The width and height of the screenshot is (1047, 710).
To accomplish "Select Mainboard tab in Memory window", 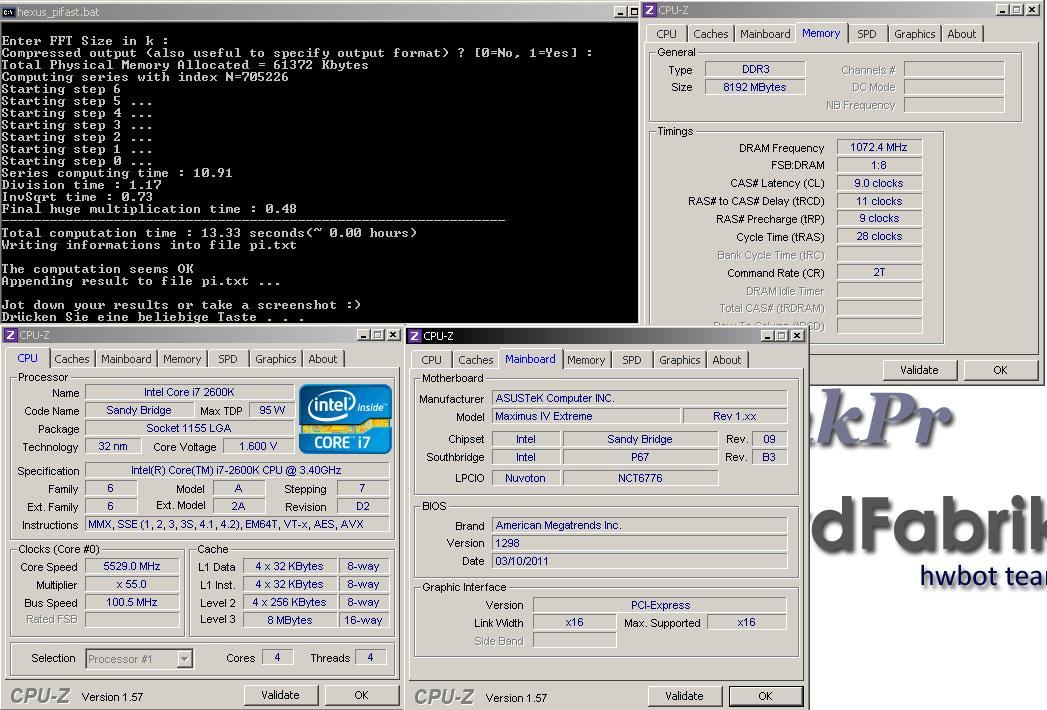I will 765,34.
